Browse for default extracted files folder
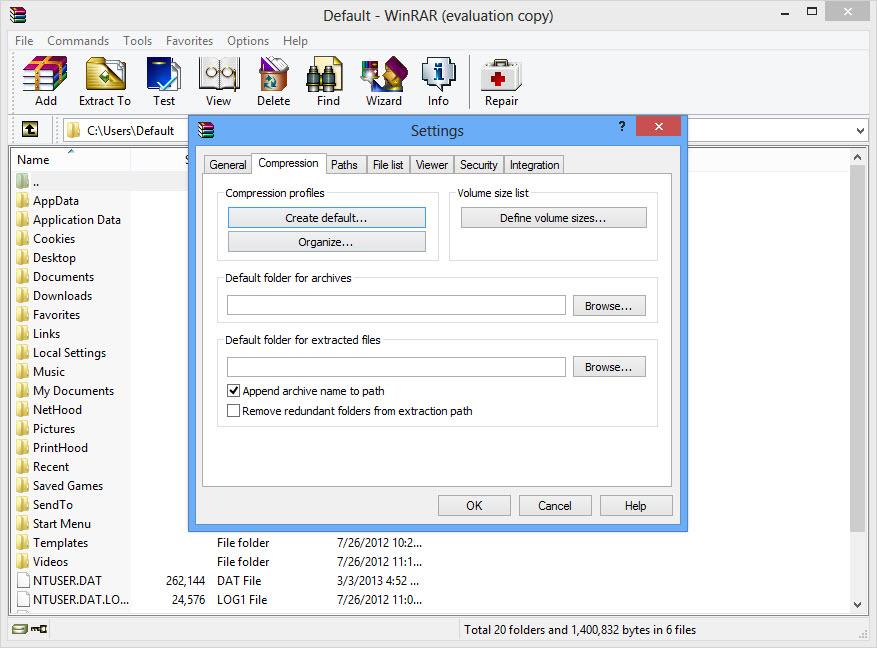The height and width of the screenshot is (648, 877). point(609,367)
